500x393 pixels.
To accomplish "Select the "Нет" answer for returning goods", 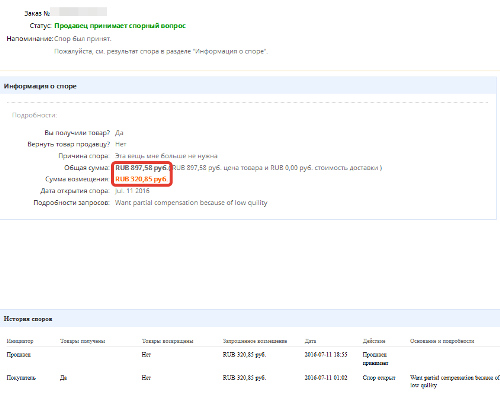I will (x=120, y=144).
